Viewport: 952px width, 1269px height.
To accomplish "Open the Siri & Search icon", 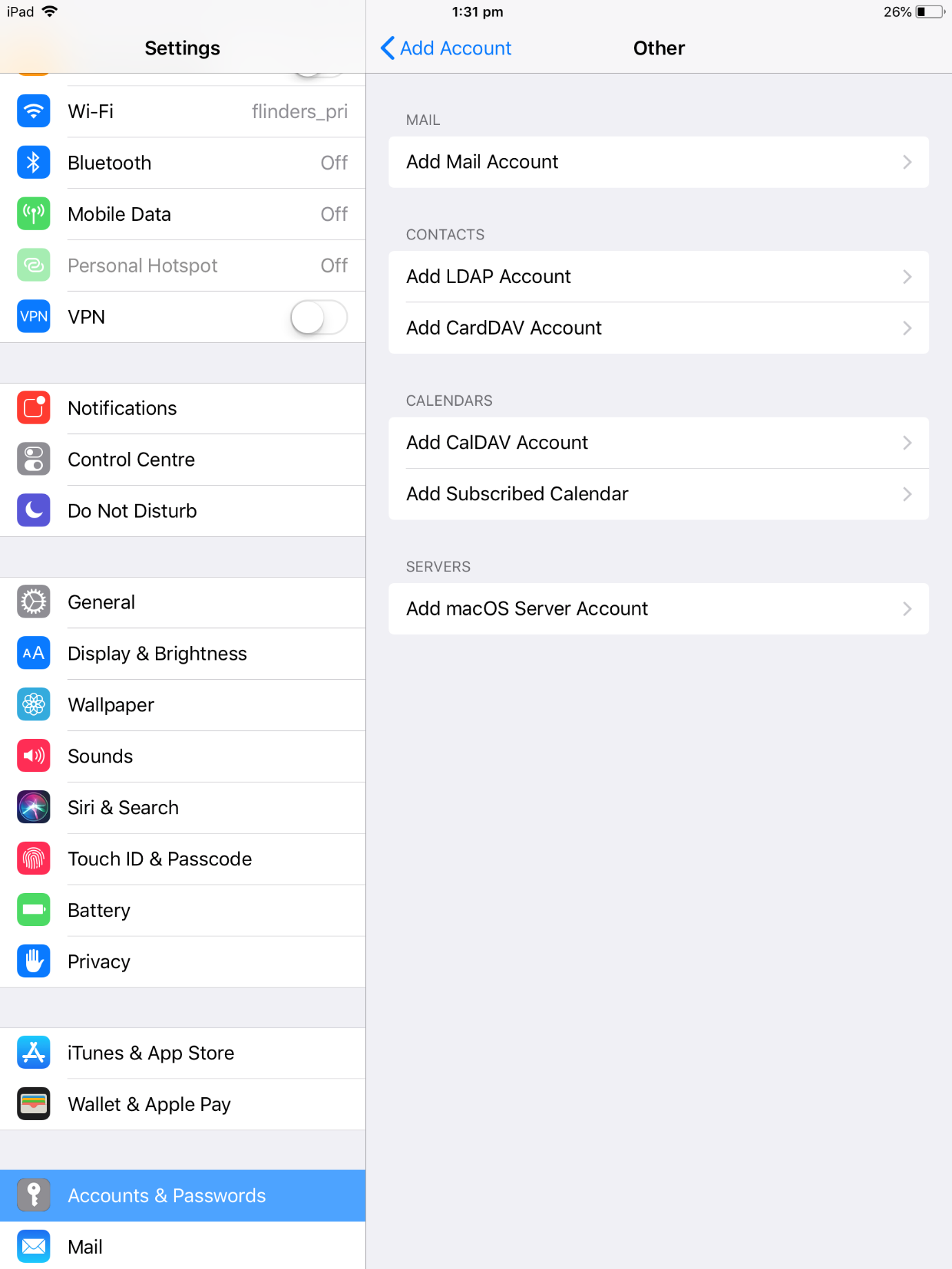I will pyautogui.click(x=33, y=807).
